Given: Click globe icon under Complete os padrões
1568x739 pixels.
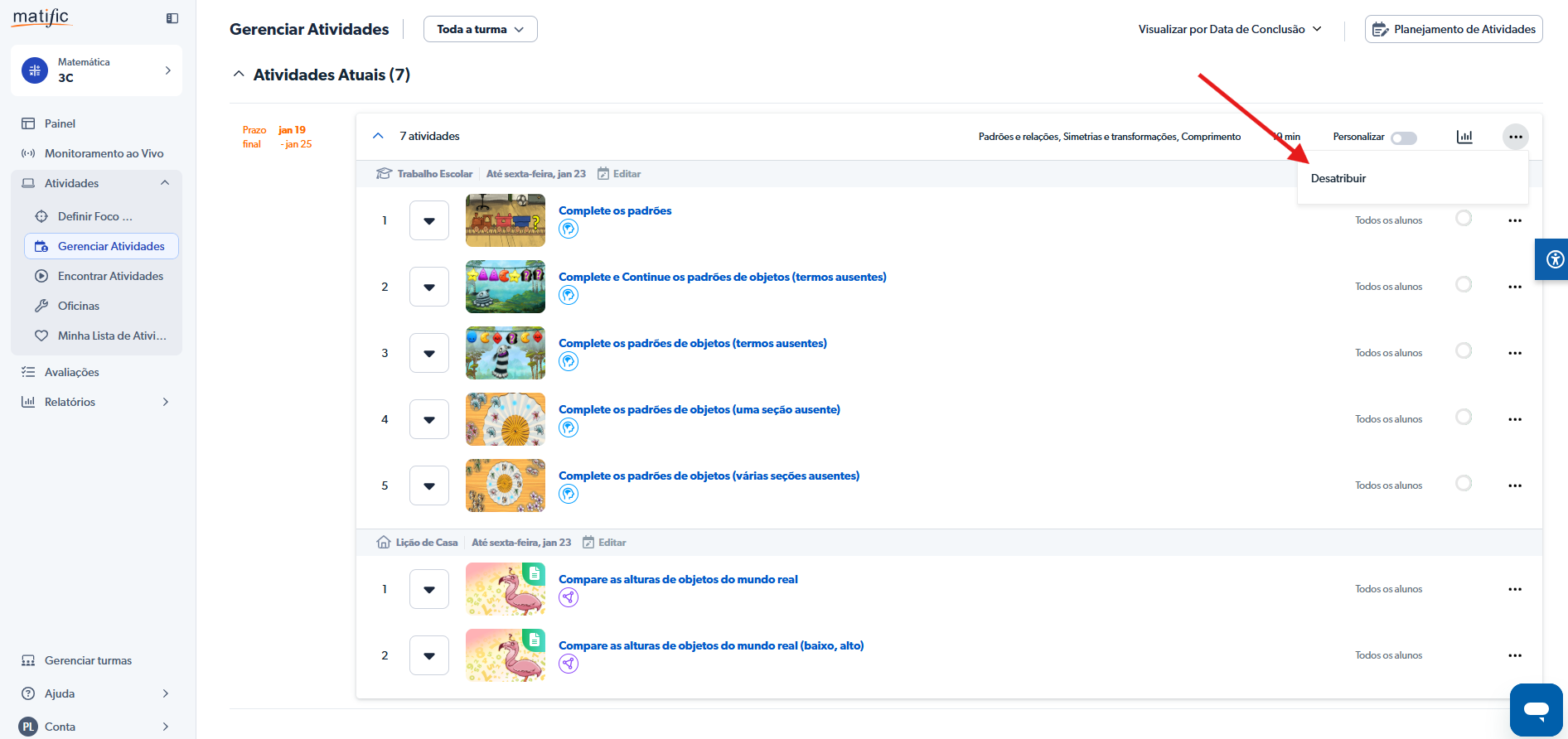Looking at the screenshot, I should (x=569, y=229).
